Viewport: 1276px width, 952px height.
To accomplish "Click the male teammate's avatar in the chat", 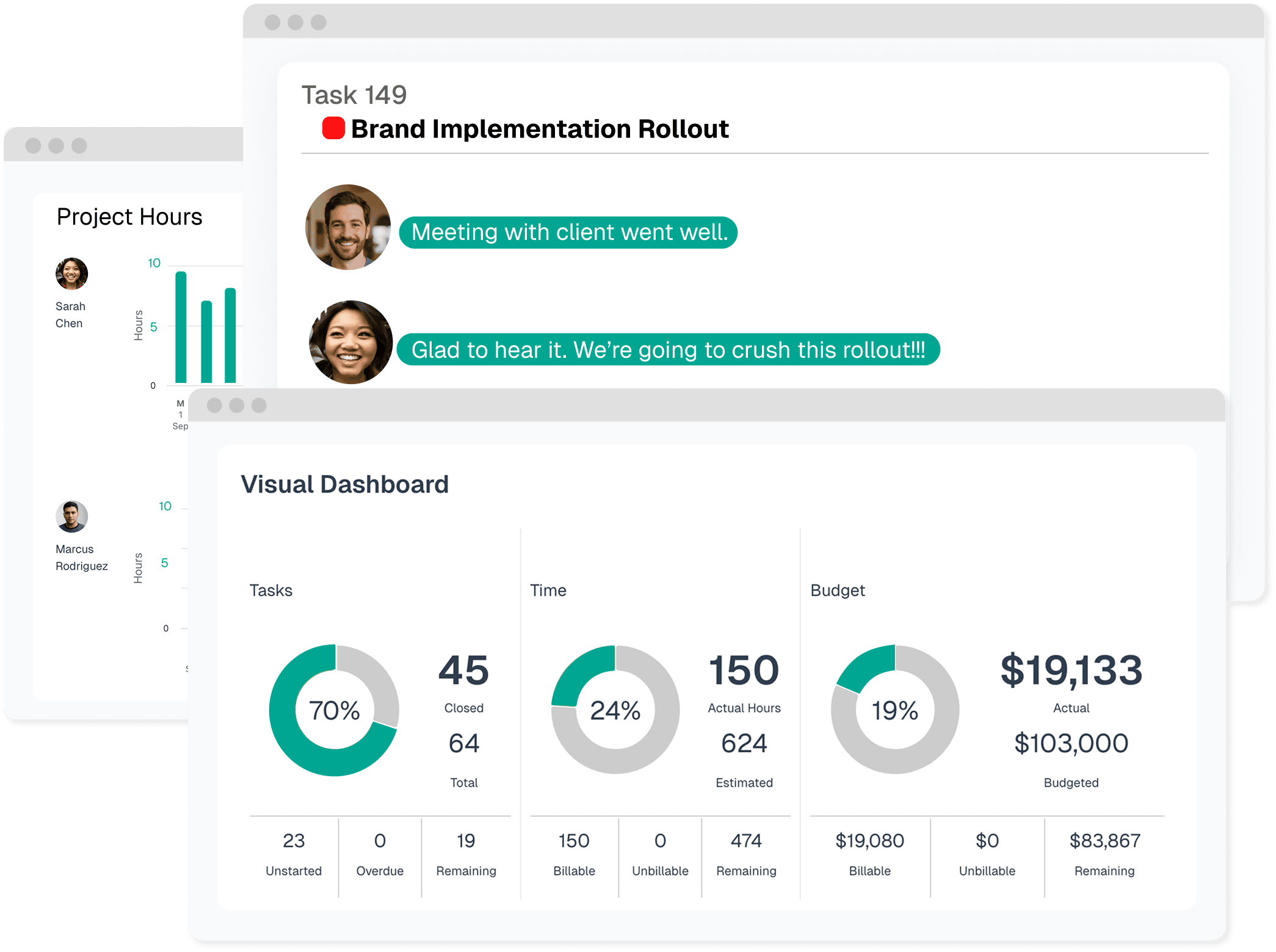I will tap(347, 227).
